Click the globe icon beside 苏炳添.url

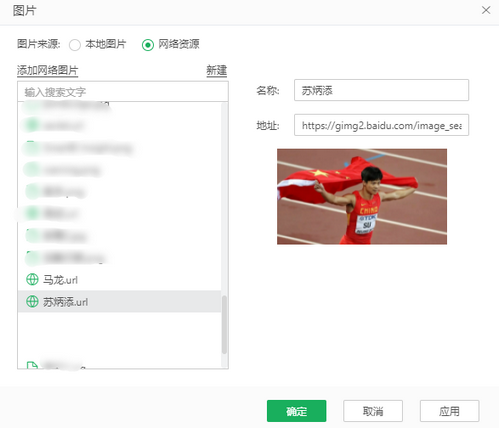[32, 301]
